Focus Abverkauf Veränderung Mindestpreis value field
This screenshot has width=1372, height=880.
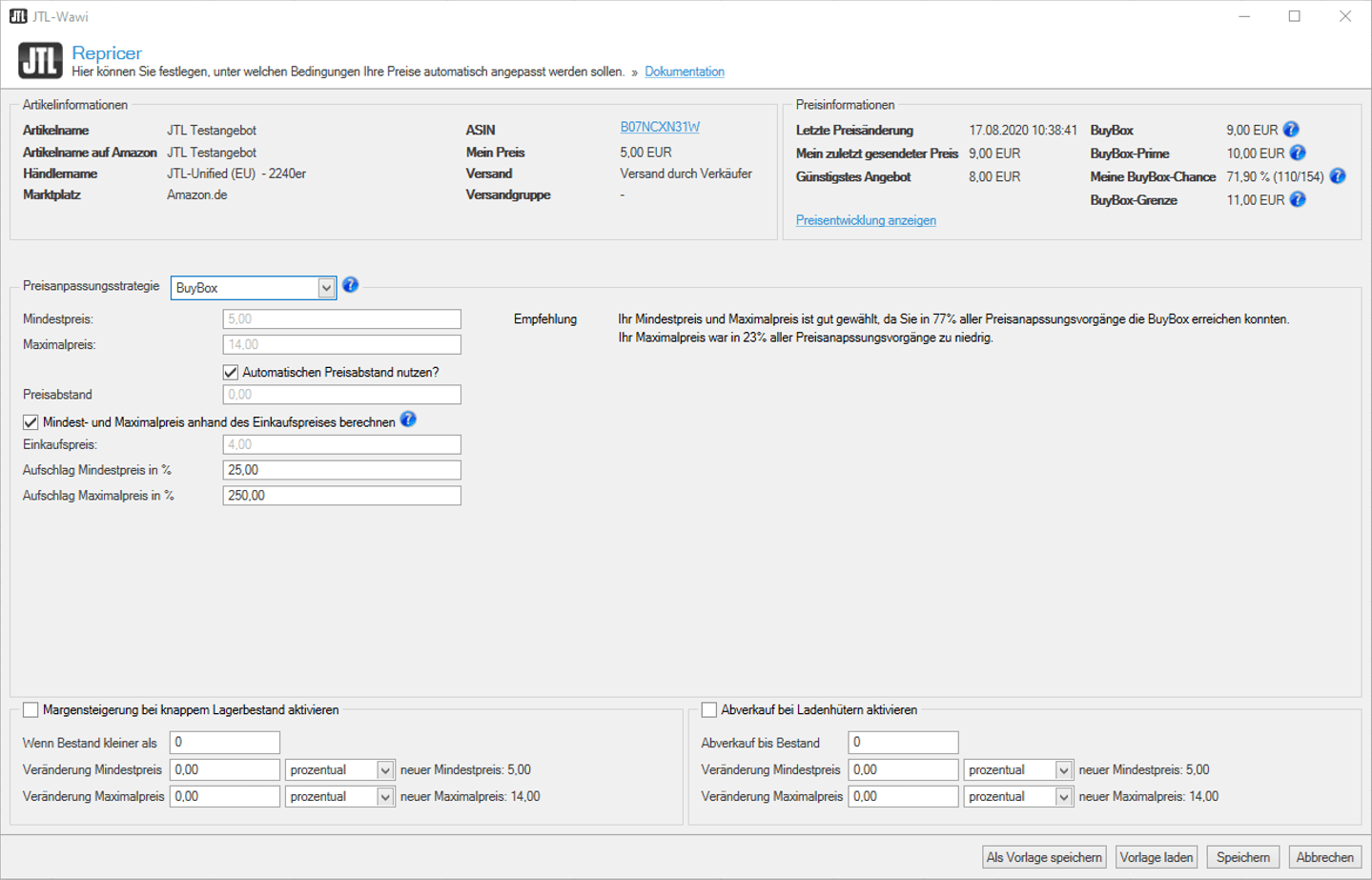point(903,769)
